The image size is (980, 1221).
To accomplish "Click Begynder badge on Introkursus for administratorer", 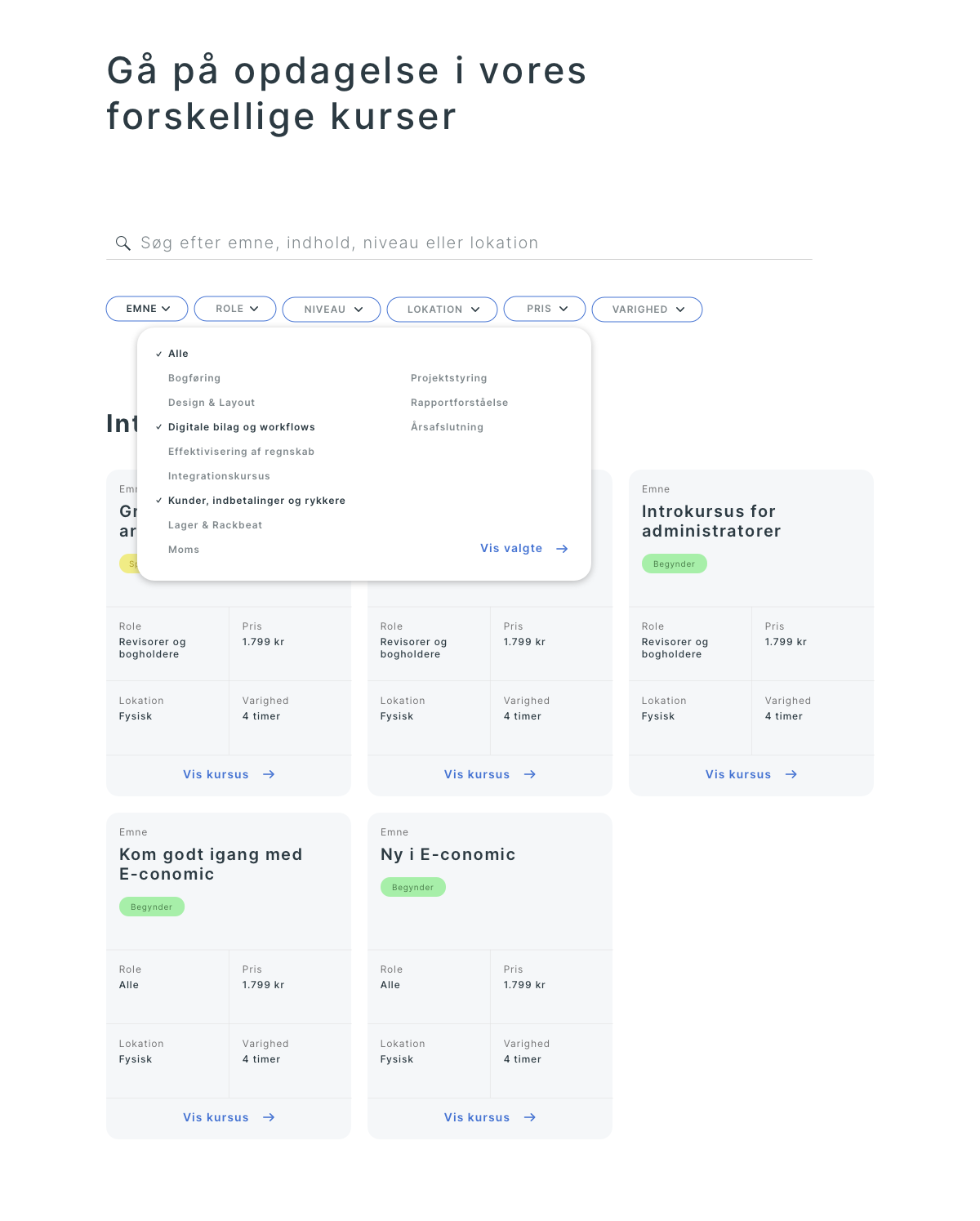I will (x=675, y=564).
